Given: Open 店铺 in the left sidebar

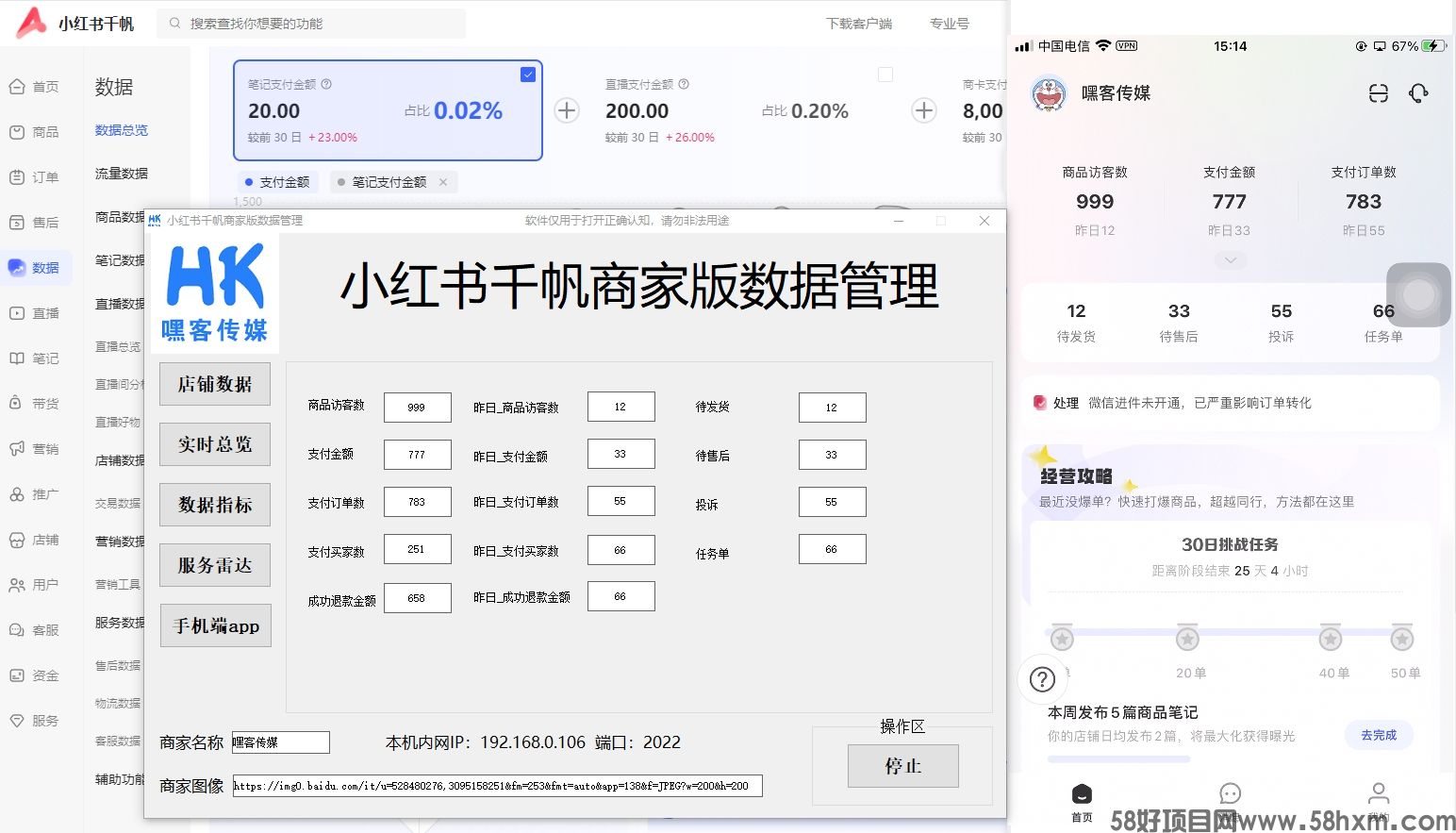Looking at the screenshot, I should [34, 540].
